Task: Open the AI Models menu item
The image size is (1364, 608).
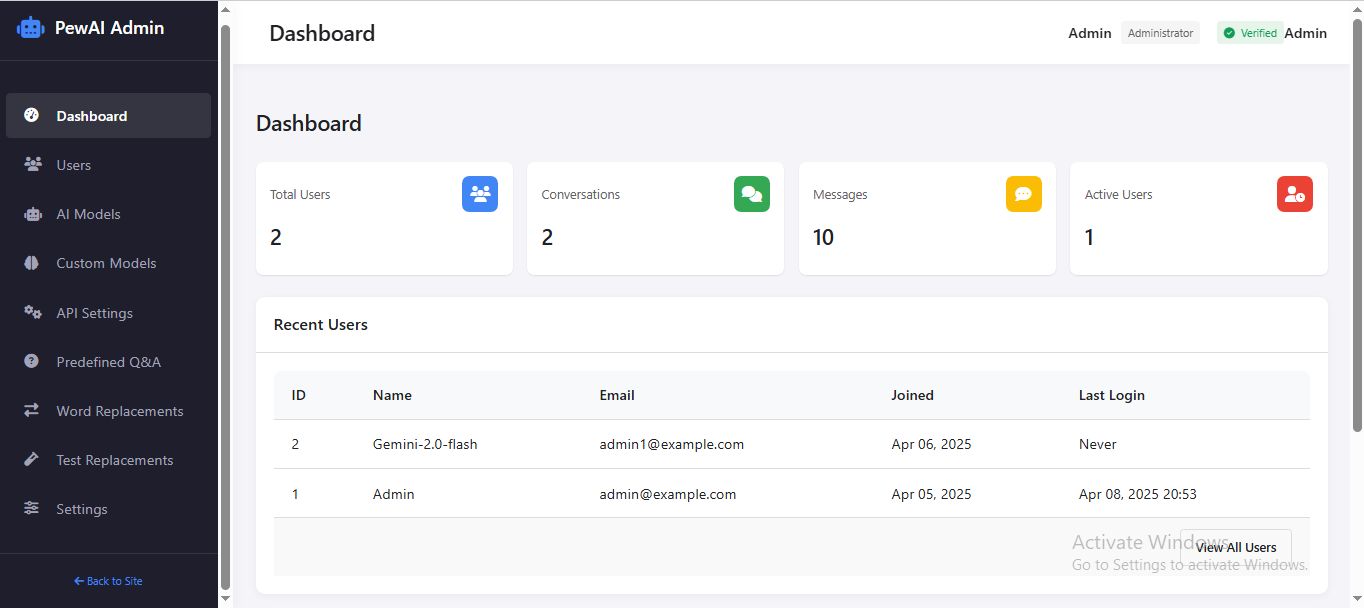Action: 88,214
